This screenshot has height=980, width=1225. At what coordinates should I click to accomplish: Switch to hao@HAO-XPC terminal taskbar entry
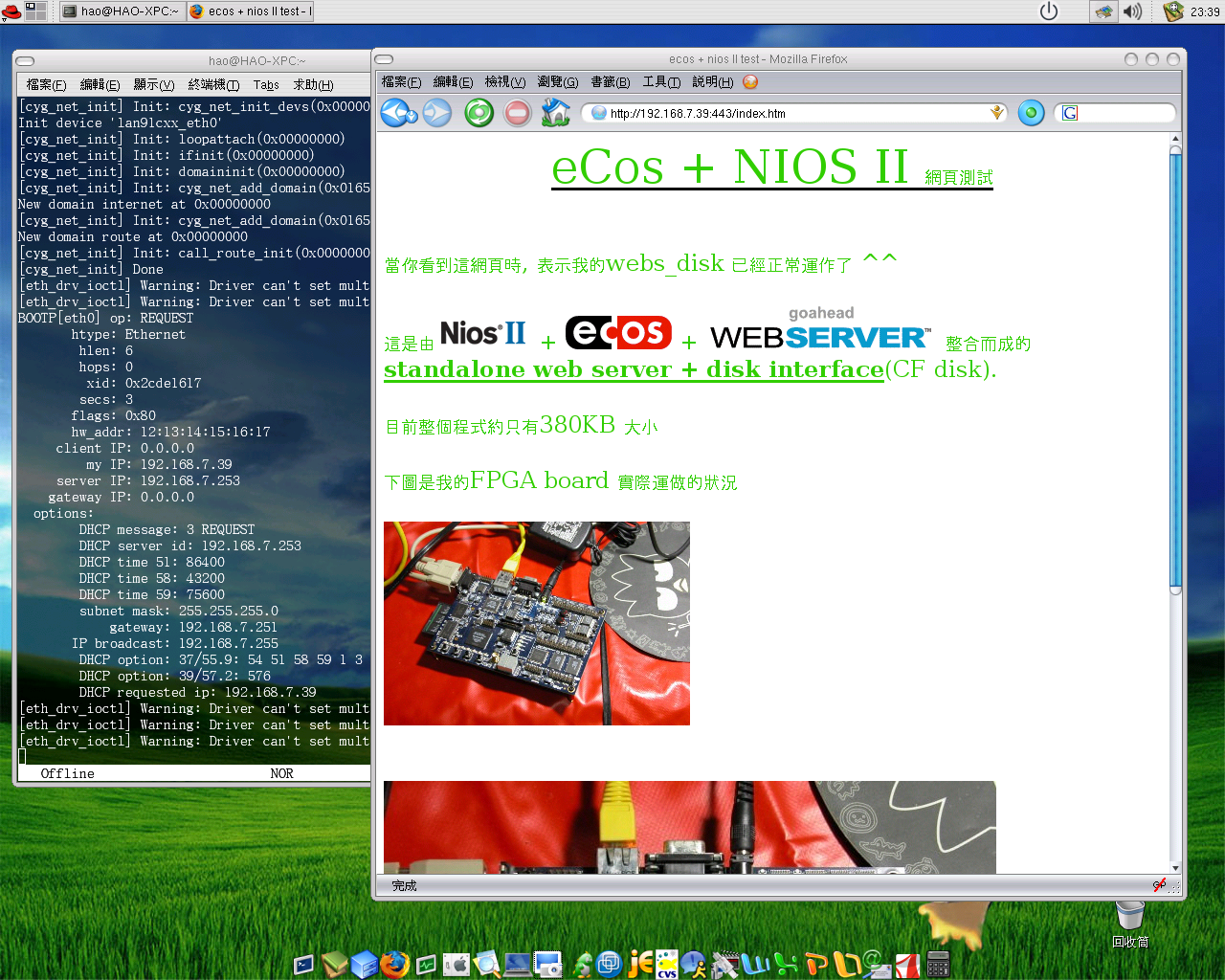(122, 11)
